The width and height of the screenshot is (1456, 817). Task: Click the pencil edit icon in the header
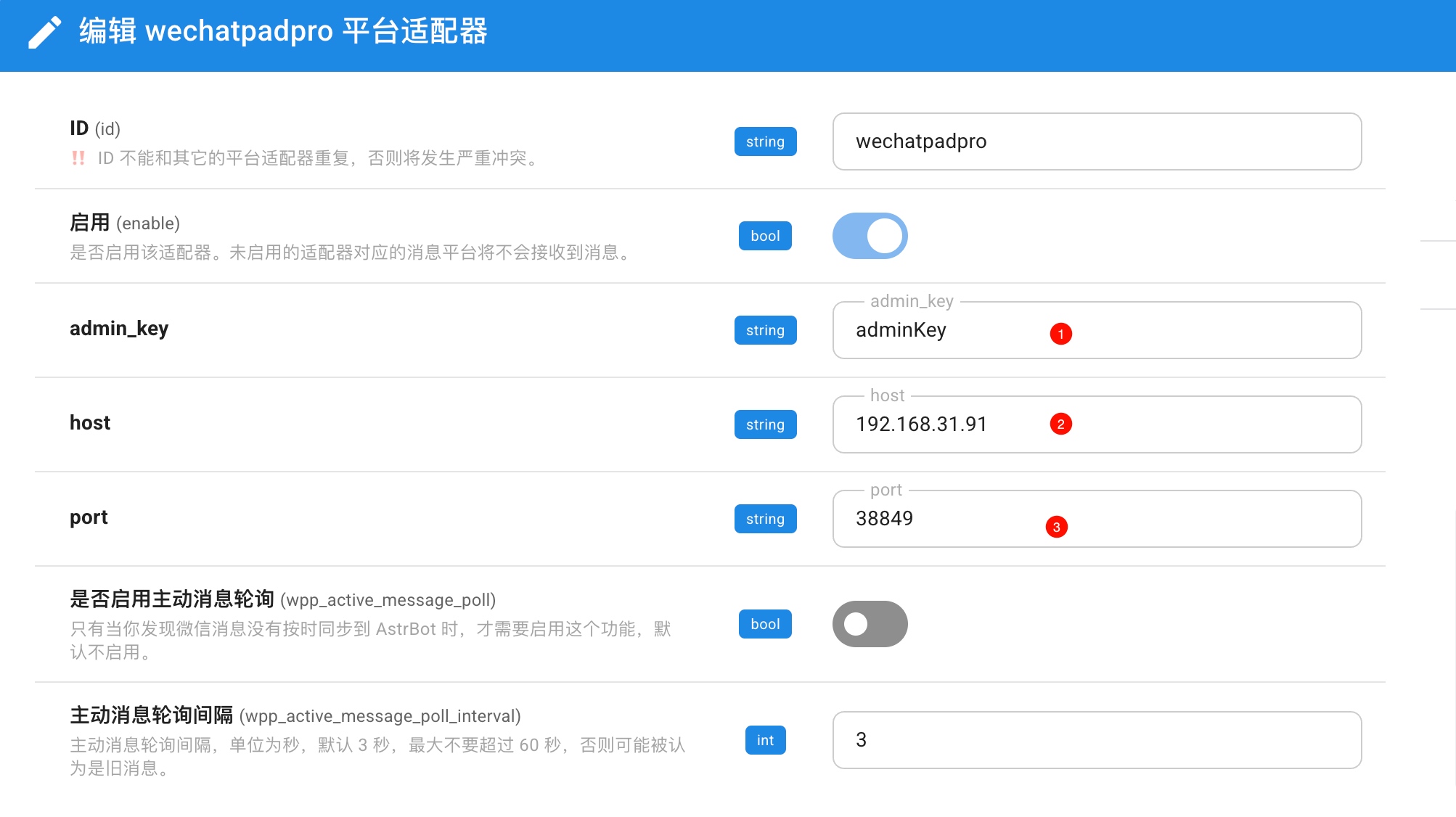(43, 32)
